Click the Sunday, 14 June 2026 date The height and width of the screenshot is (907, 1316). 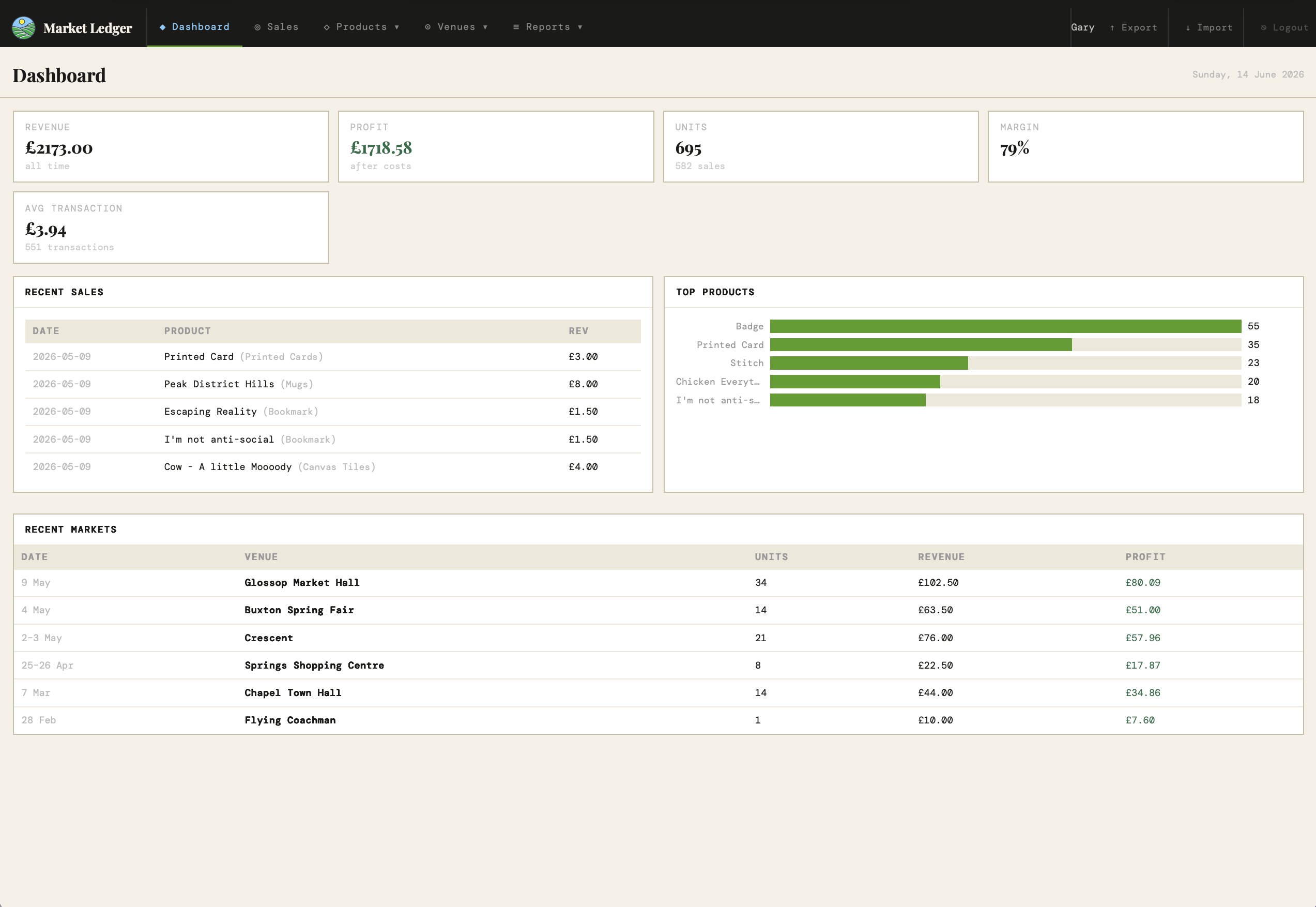point(1248,74)
